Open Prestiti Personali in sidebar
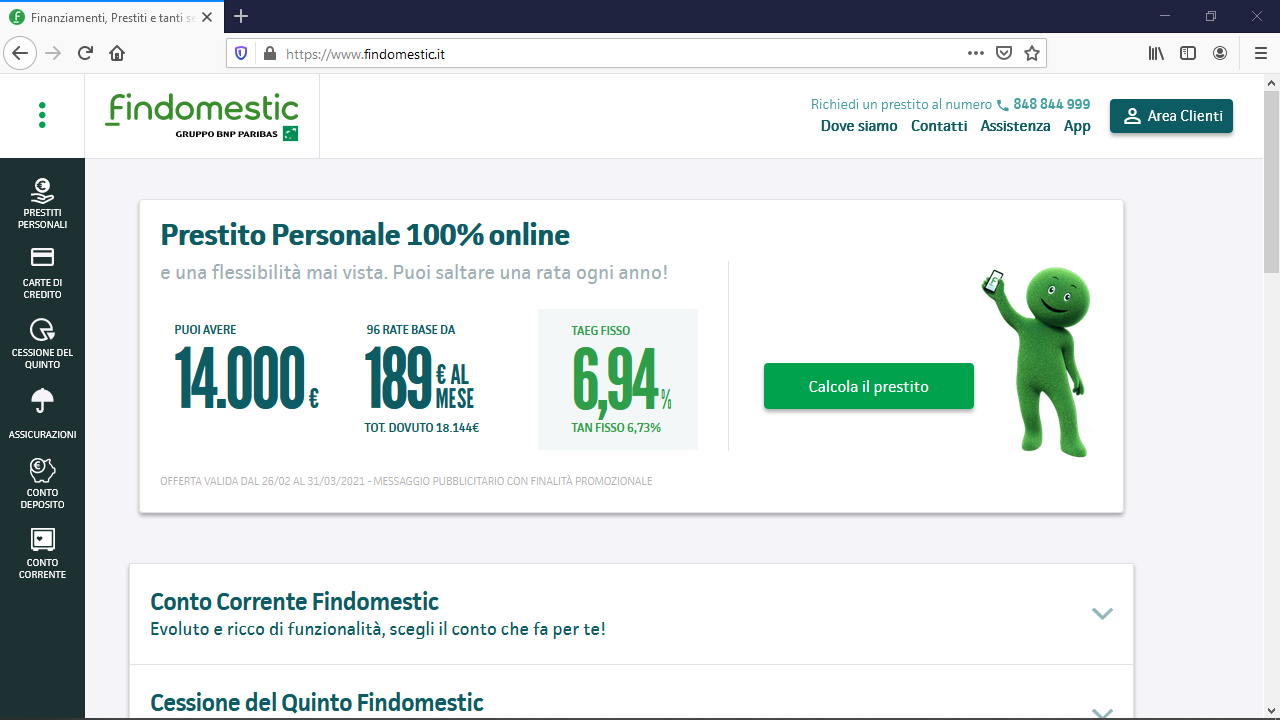Viewport: 1280px width, 720px height. pyautogui.click(x=42, y=203)
